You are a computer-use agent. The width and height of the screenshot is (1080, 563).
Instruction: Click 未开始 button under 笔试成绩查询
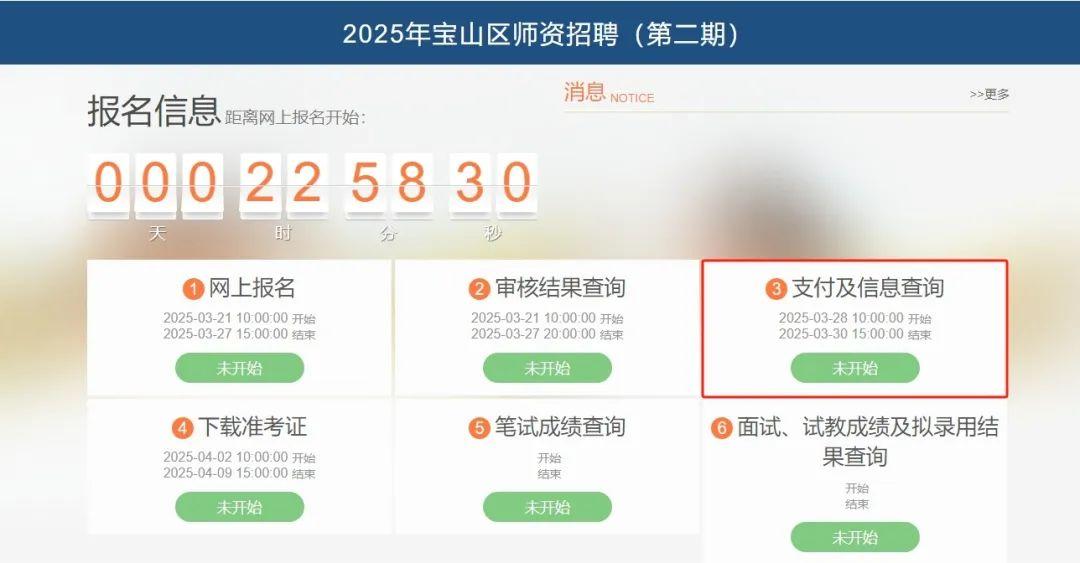click(x=548, y=507)
